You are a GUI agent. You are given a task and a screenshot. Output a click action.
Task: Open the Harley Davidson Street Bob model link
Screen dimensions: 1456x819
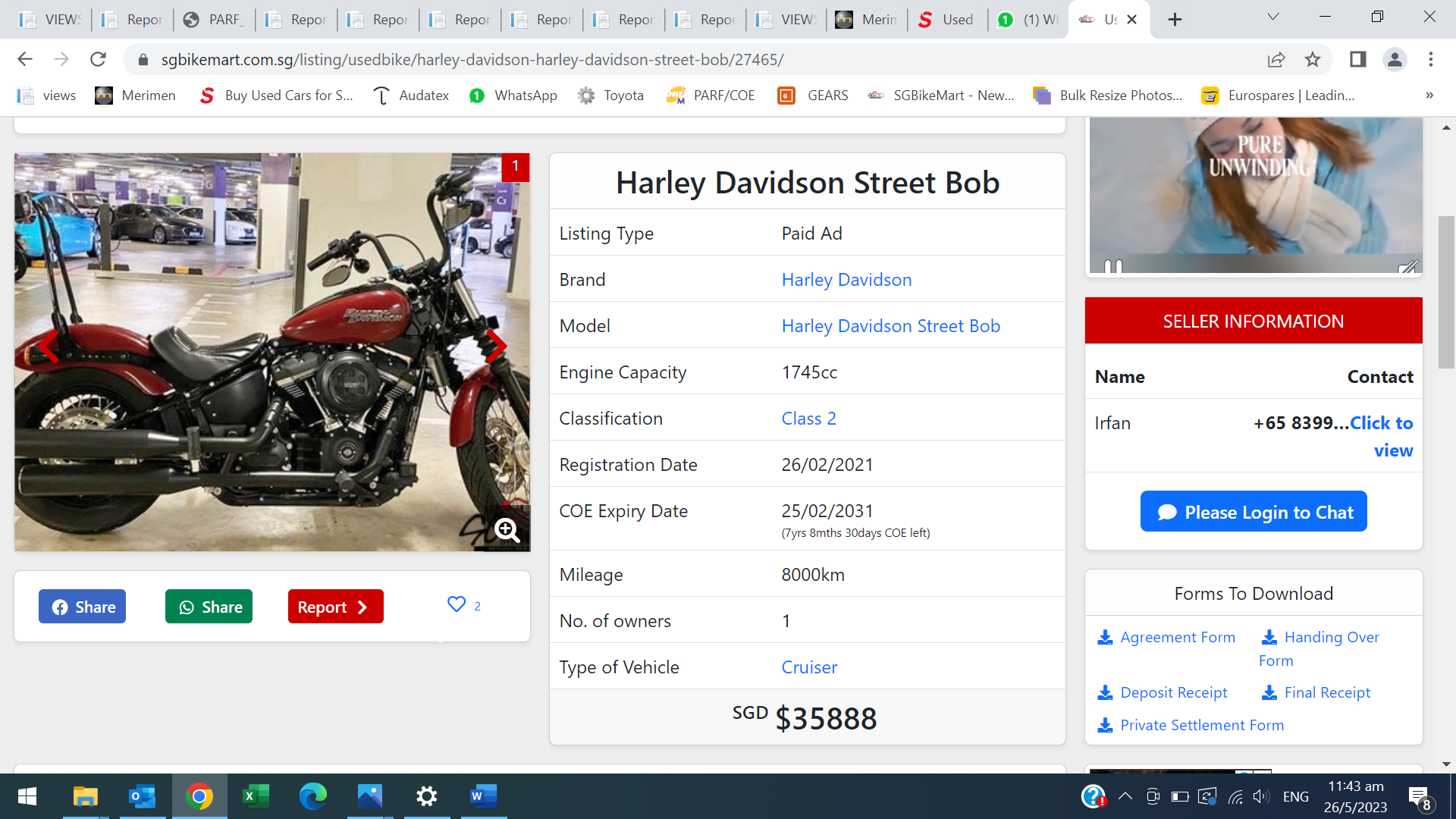click(x=890, y=326)
